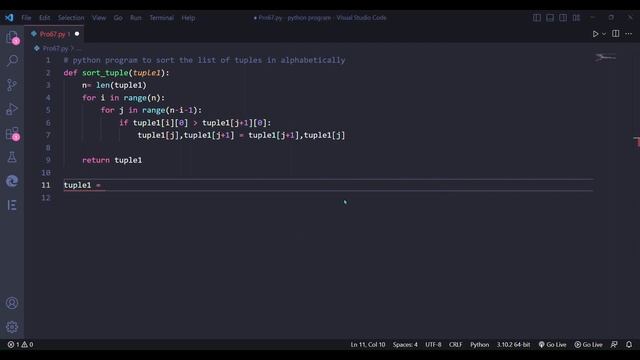Viewport: 640px width, 360px height.
Task: Open the Extensions view
Action: (x=12, y=133)
